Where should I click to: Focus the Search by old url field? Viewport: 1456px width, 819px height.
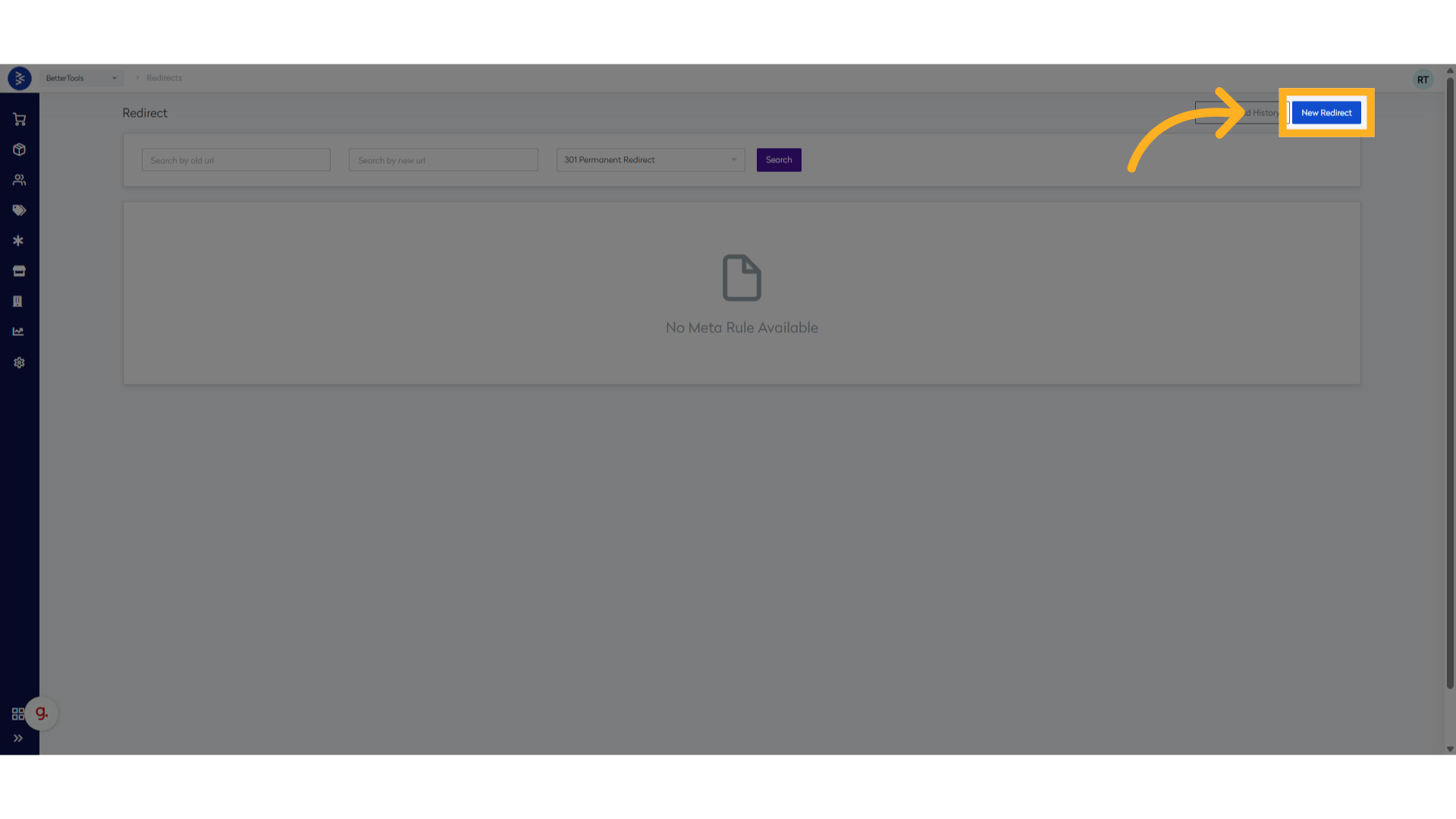click(x=236, y=160)
